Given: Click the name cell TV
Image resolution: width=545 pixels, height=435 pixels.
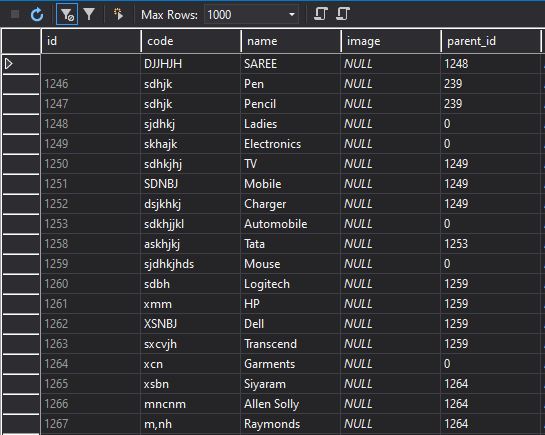Looking at the screenshot, I should [x=291, y=164].
